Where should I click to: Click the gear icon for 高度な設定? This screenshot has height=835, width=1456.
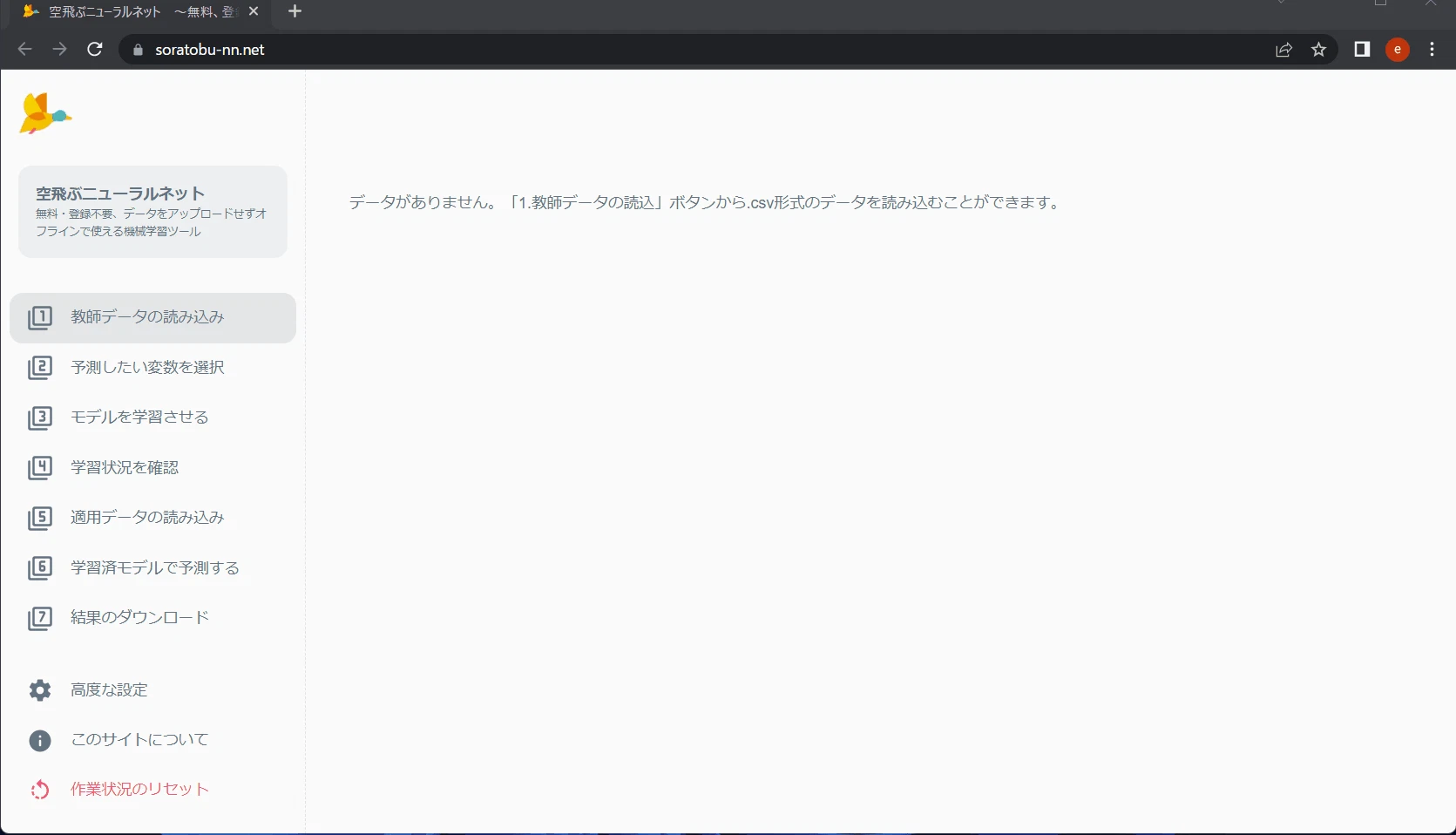click(x=40, y=690)
